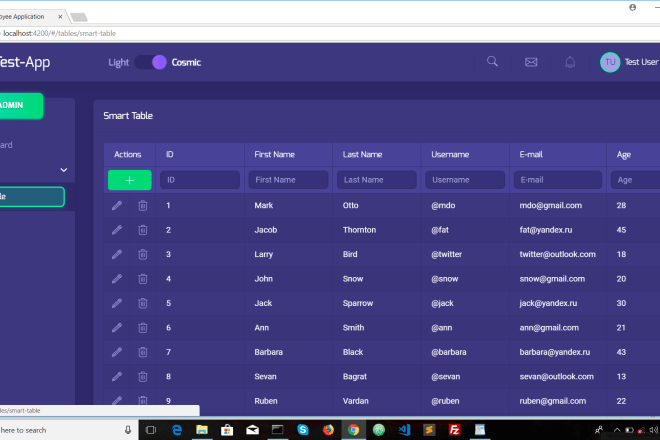Delete row 2 Jacob with trash icon

point(143,230)
